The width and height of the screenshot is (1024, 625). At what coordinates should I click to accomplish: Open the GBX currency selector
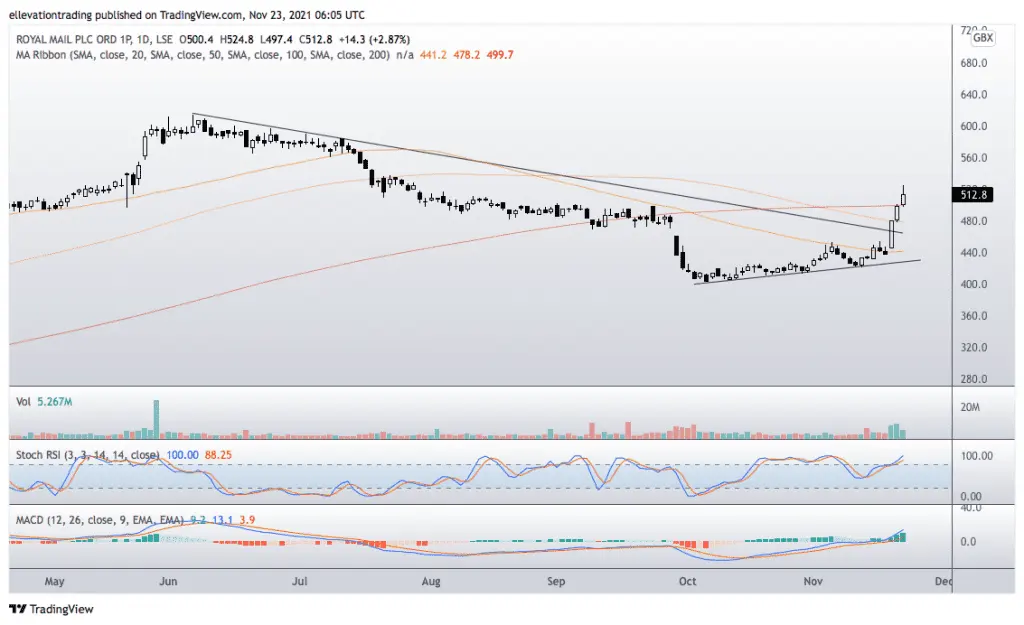[983, 38]
